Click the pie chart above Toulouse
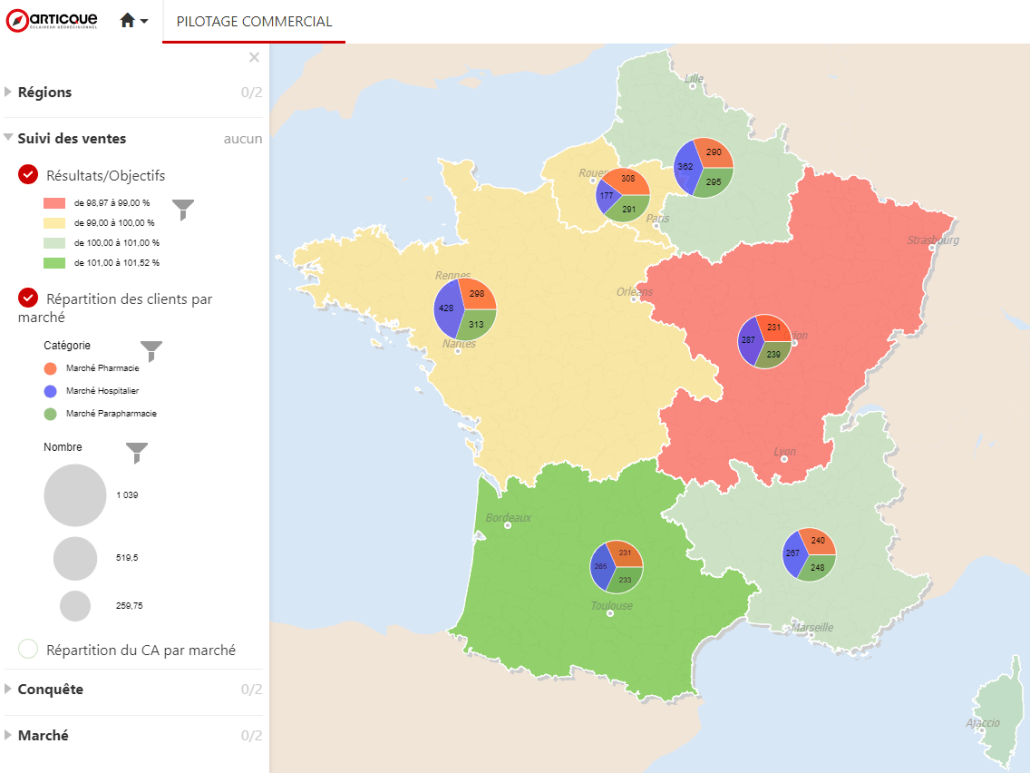This screenshot has height=773, width=1030. point(616,567)
